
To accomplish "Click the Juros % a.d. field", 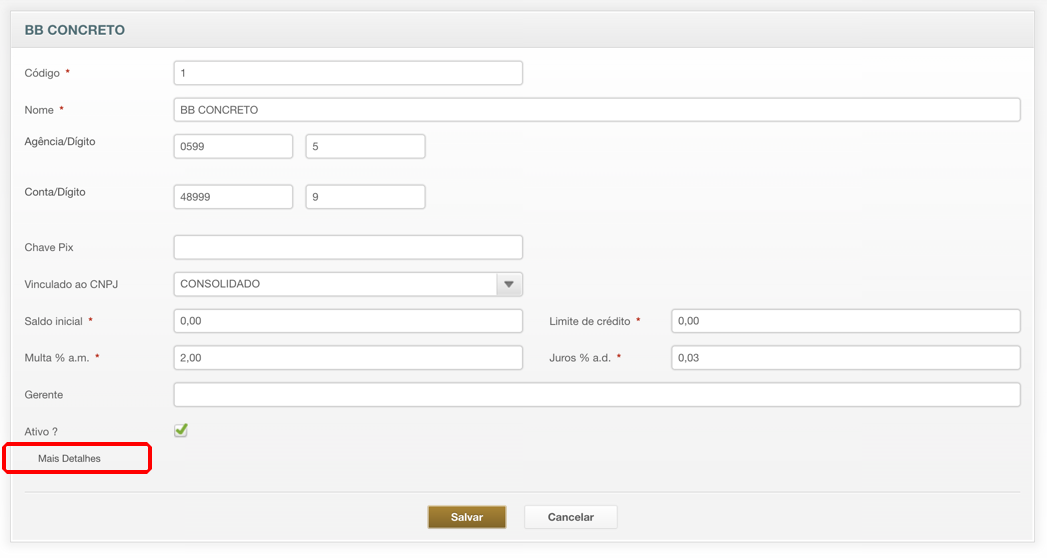I will (845, 357).
